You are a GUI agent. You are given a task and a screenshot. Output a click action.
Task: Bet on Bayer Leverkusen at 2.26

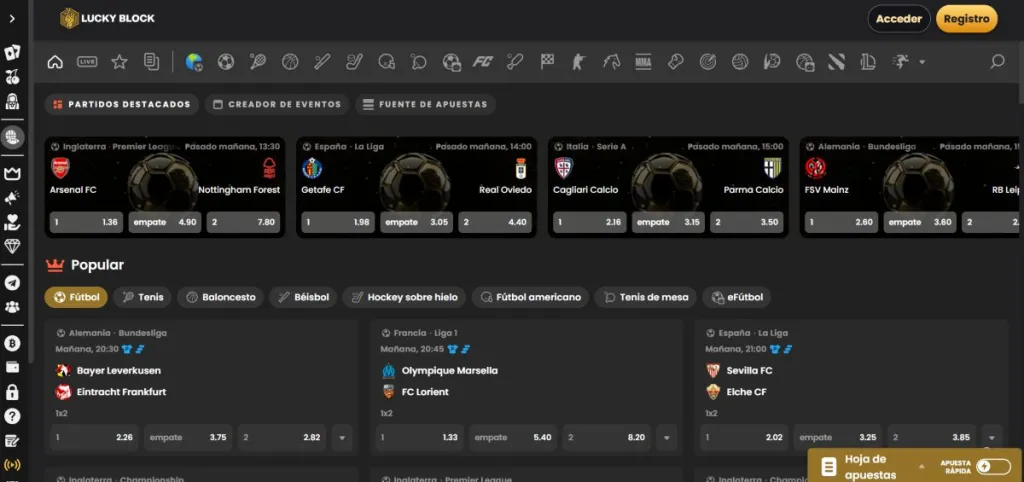[94, 438]
